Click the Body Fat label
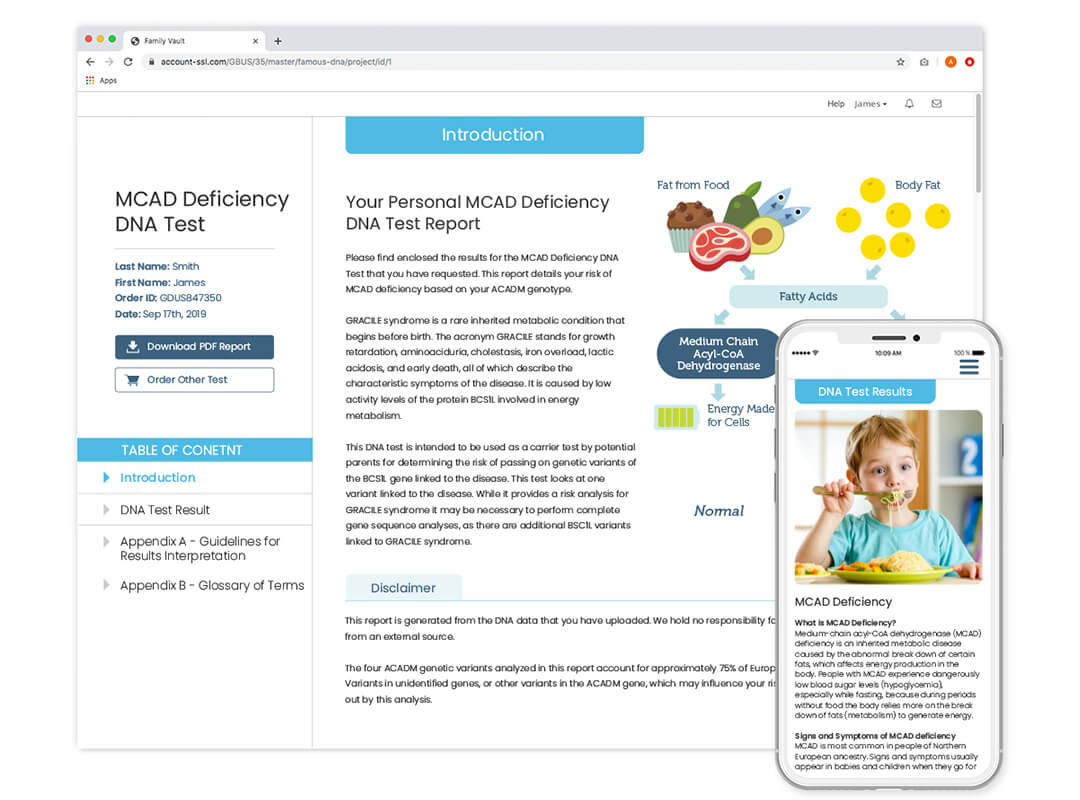This screenshot has height=800, width=1080. [917, 185]
